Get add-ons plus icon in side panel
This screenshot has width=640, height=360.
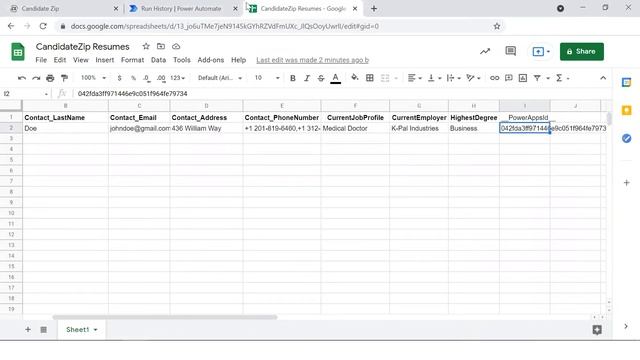(627, 182)
